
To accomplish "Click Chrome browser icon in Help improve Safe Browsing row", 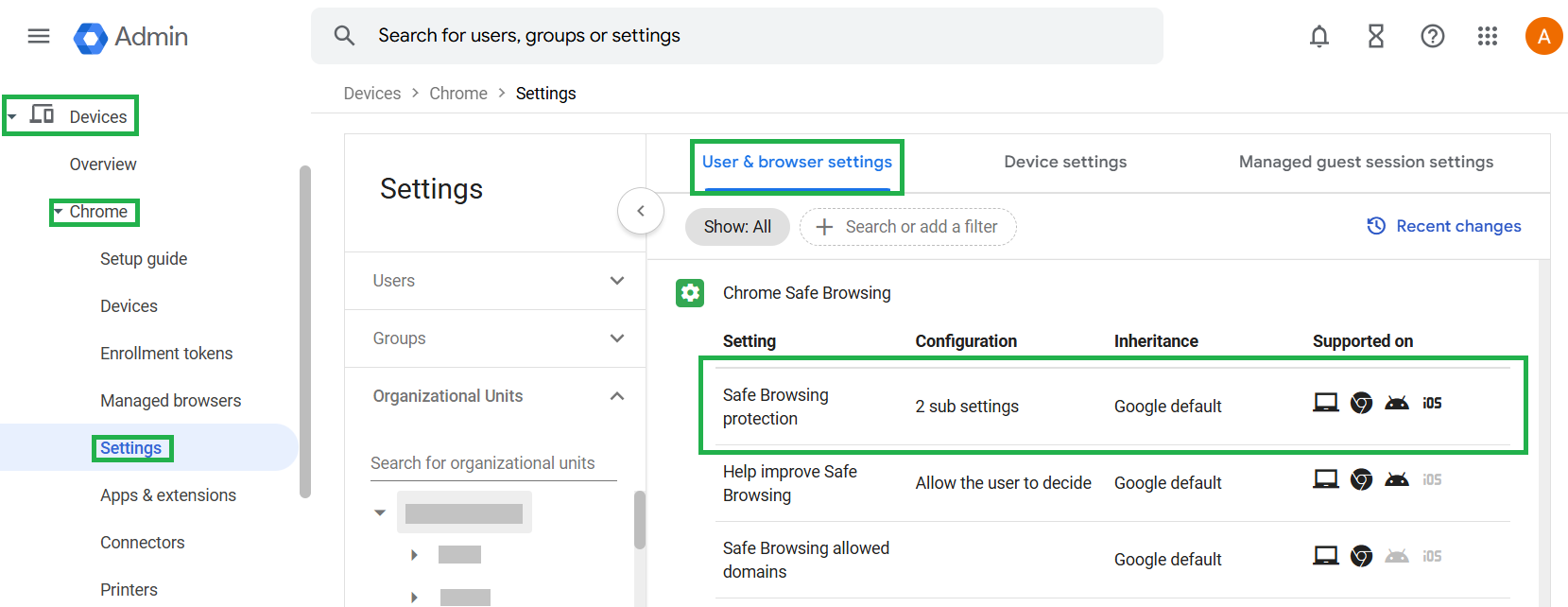I will click(1361, 479).
